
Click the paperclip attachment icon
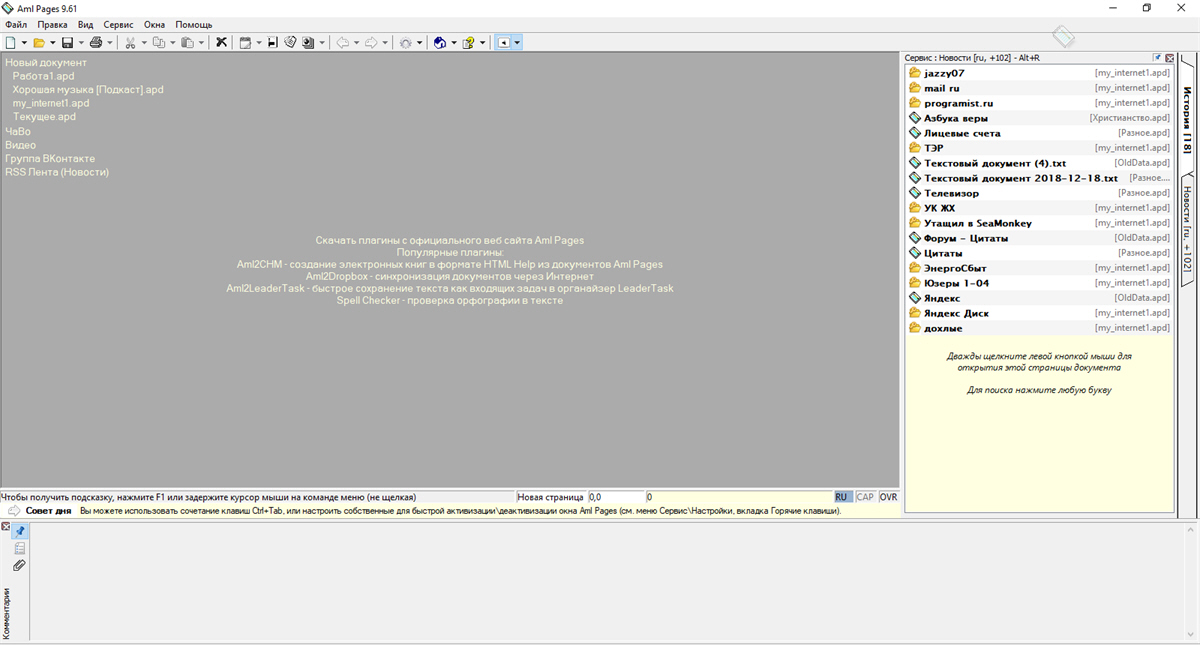point(19,566)
